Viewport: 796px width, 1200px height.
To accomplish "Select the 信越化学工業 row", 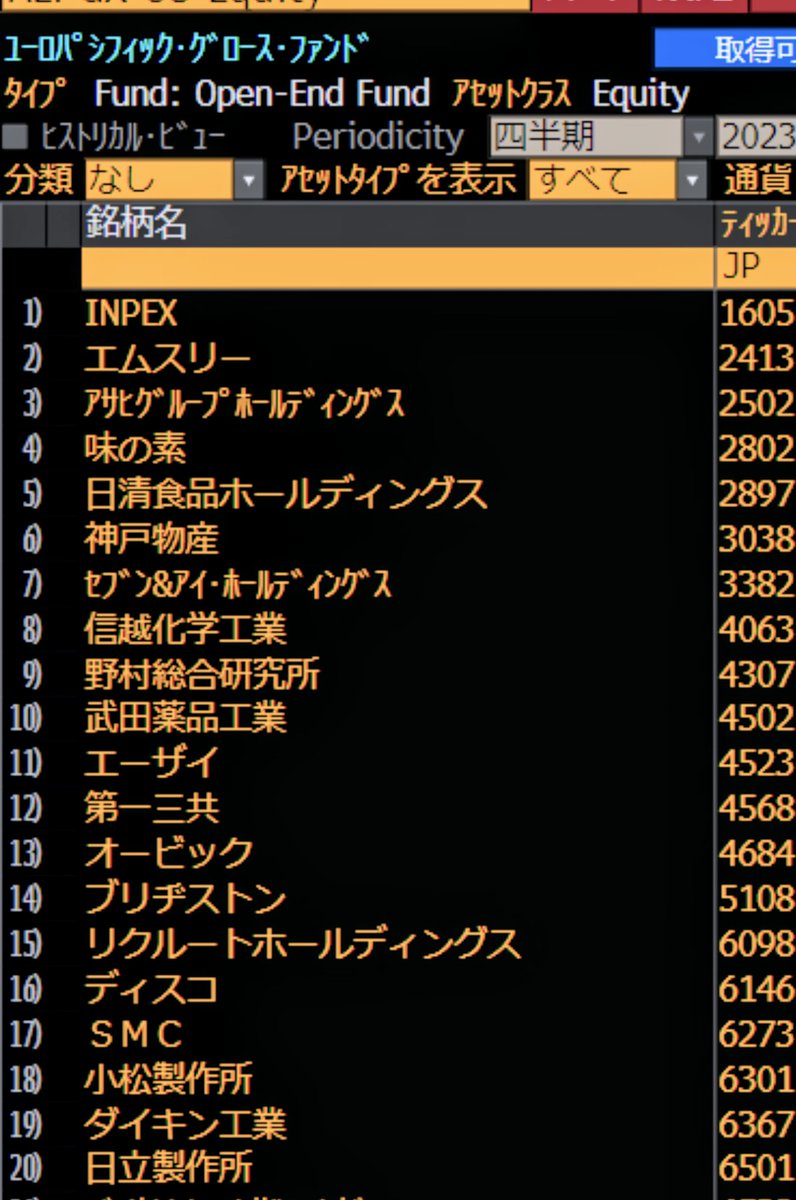I will [x=398, y=629].
